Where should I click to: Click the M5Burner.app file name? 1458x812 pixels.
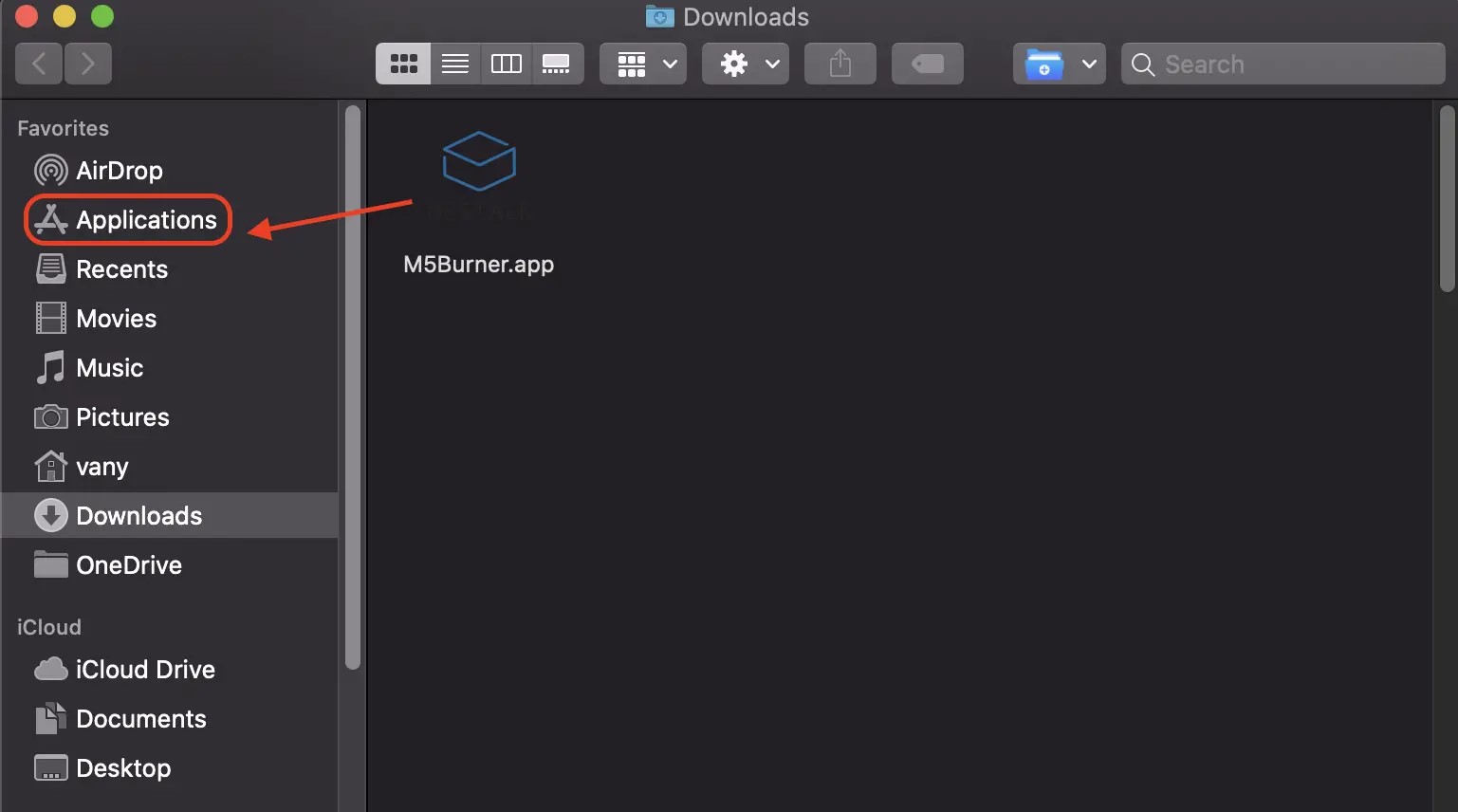(479, 265)
